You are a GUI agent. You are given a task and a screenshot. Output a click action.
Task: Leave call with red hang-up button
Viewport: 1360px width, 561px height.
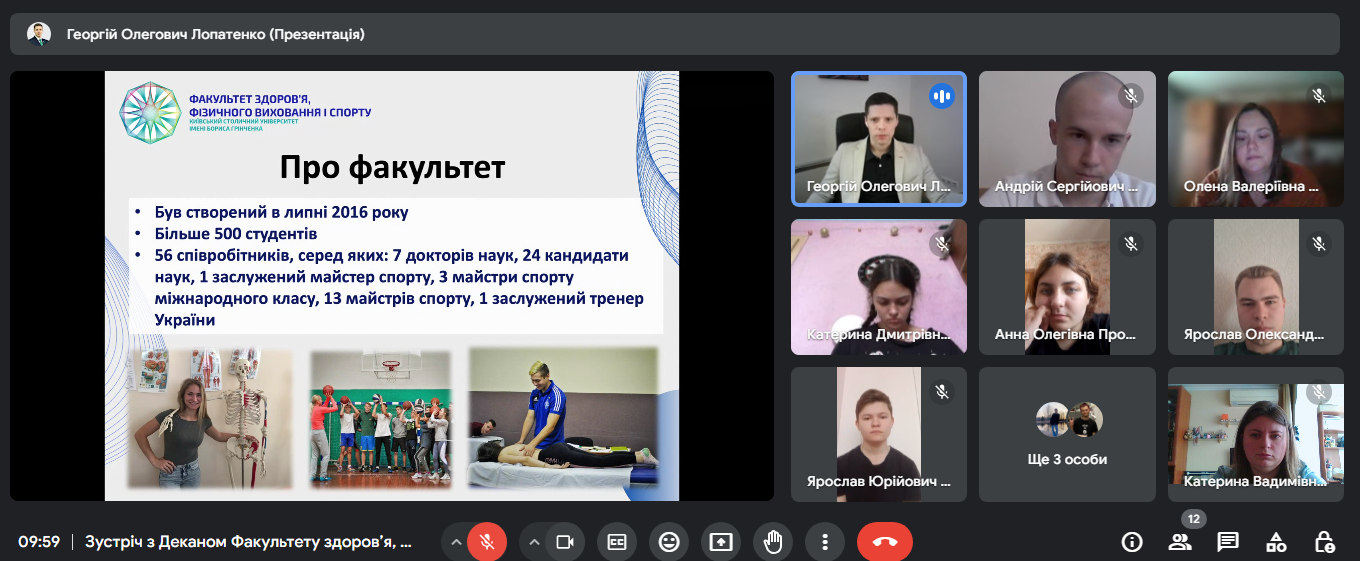[x=885, y=542]
